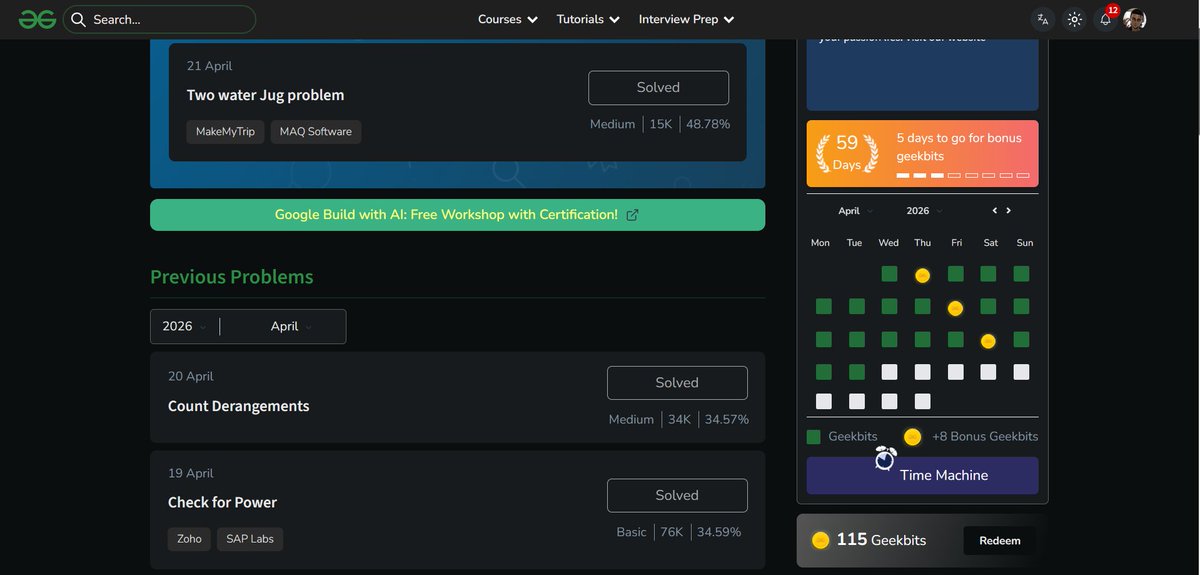Image resolution: width=1200 pixels, height=575 pixels.
Task: Click the 5 days to go bonus banner
Action: click(x=922, y=154)
